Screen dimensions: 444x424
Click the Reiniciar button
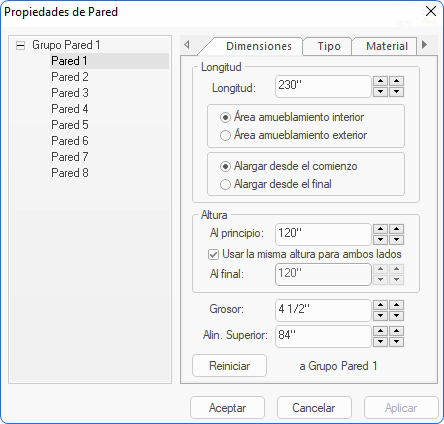pyautogui.click(x=229, y=366)
